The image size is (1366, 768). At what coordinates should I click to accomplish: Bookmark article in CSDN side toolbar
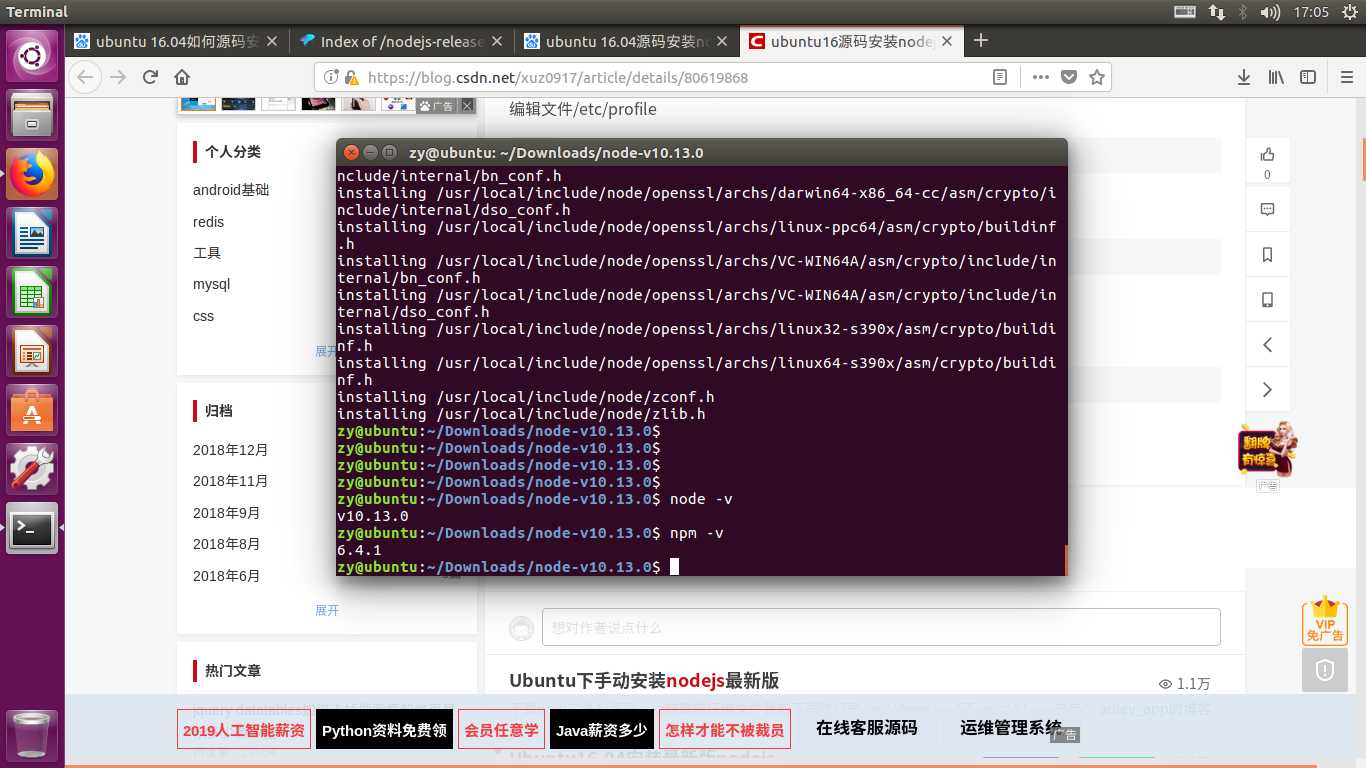[1267, 255]
